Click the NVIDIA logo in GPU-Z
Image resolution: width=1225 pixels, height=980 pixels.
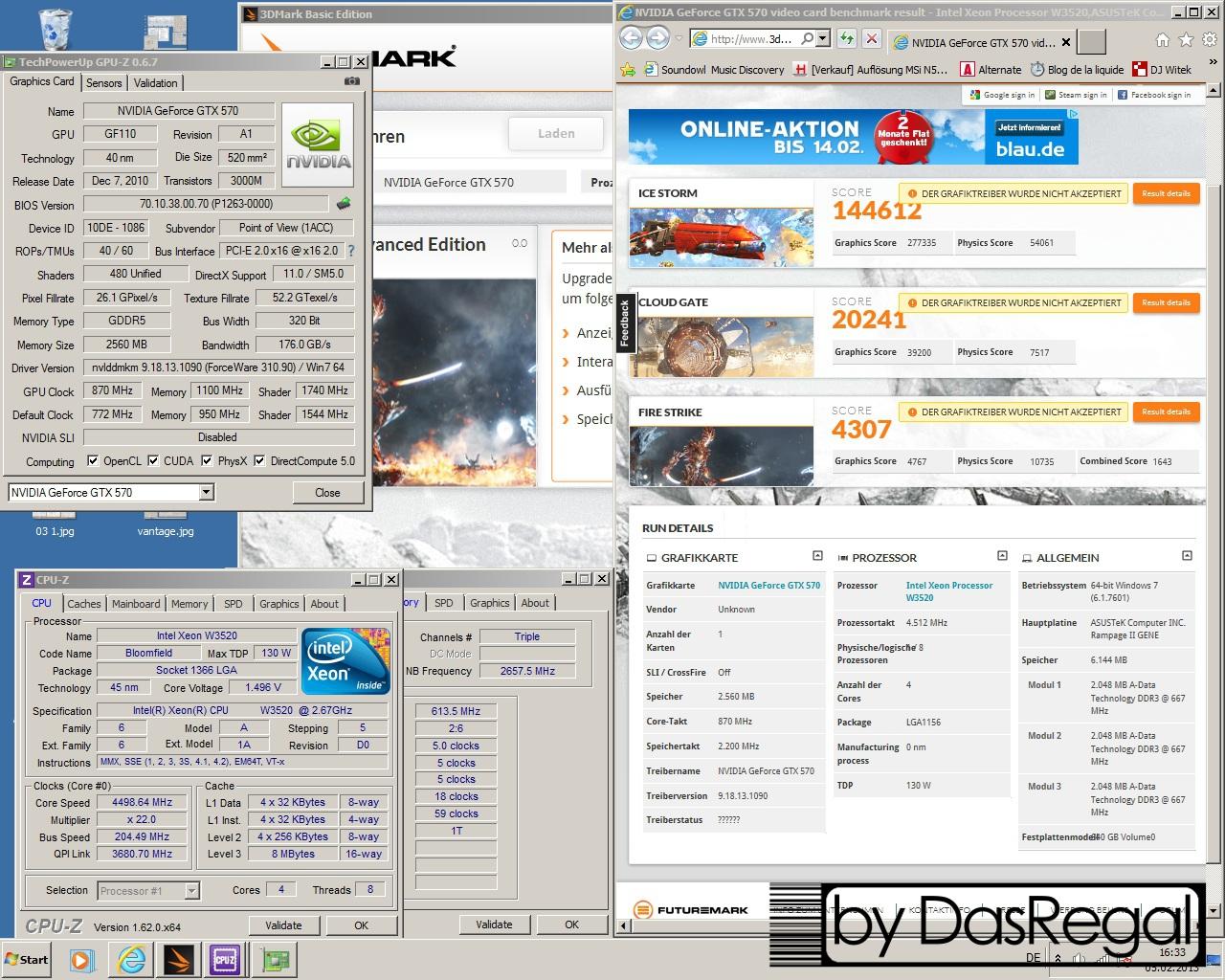[319, 147]
